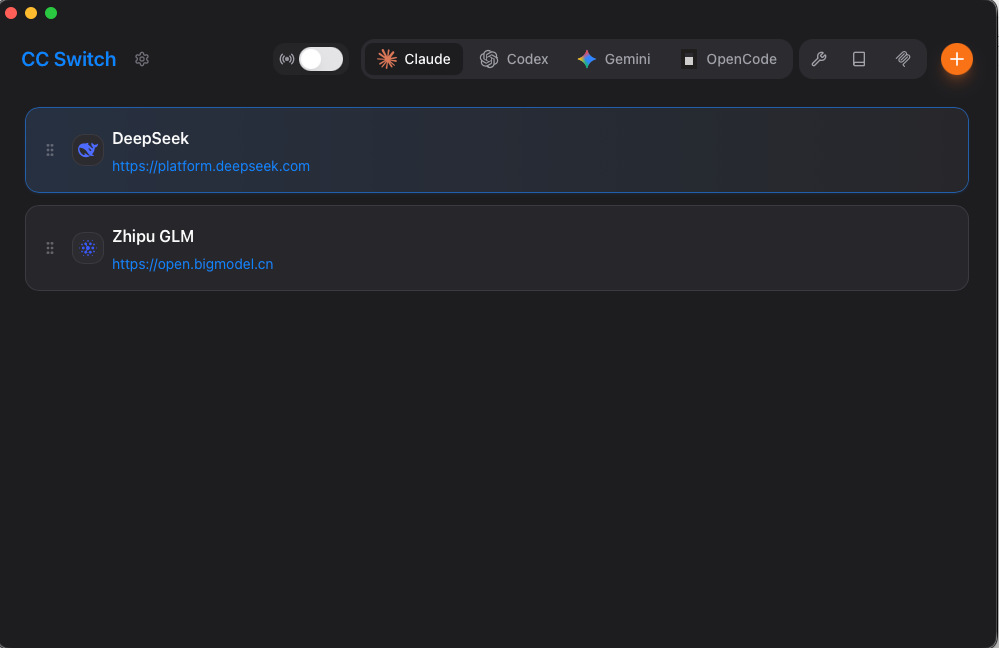The height and width of the screenshot is (648, 999).
Task: Switch to the Claude tab
Action: tap(414, 59)
